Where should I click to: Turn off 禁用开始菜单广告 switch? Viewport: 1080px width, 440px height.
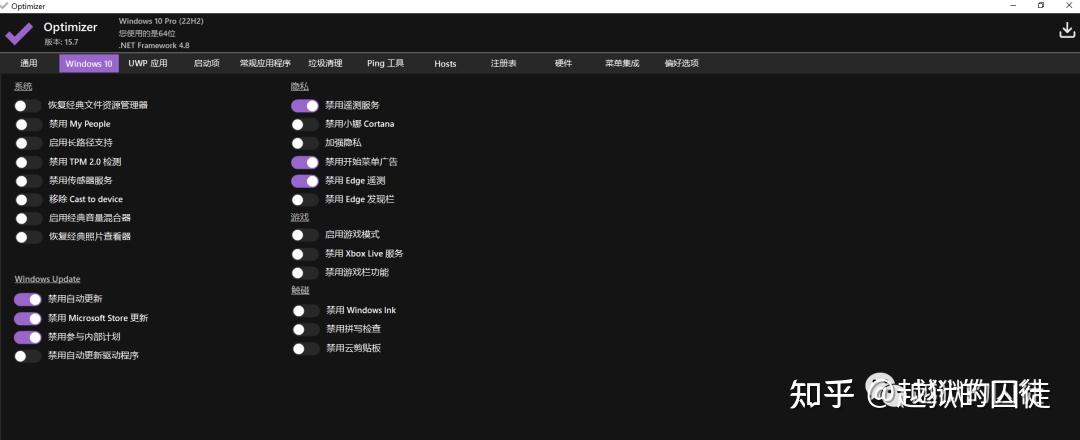(304, 162)
